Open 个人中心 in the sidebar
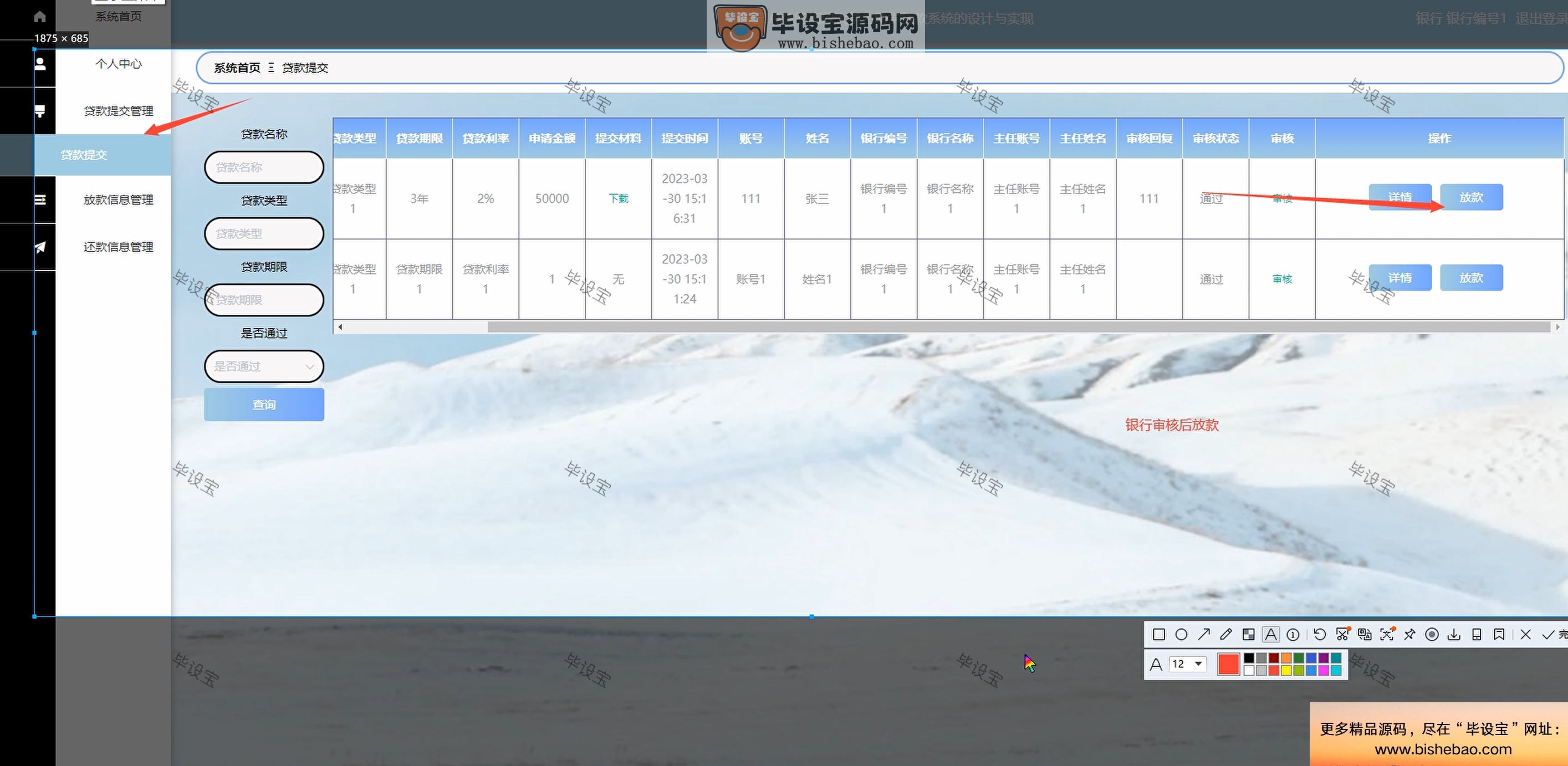Screen dimensions: 1568x766 pos(119,63)
